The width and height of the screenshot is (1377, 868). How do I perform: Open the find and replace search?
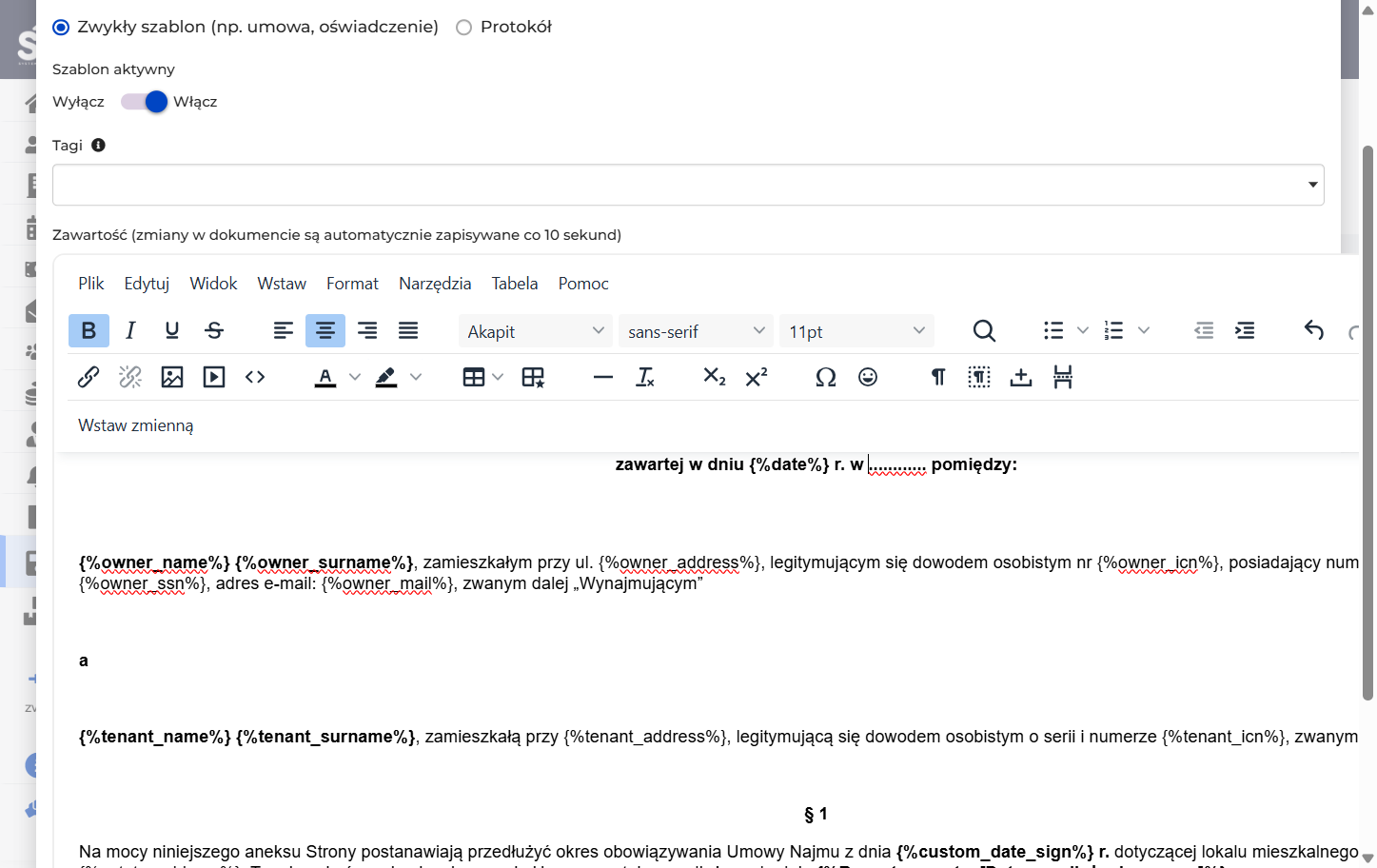click(x=984, y=330)
